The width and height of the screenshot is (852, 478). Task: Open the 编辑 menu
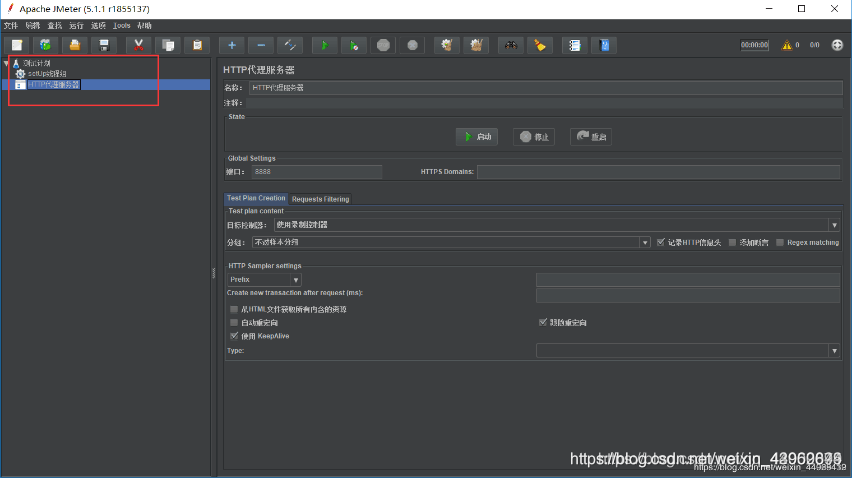[x=33, y=26]
